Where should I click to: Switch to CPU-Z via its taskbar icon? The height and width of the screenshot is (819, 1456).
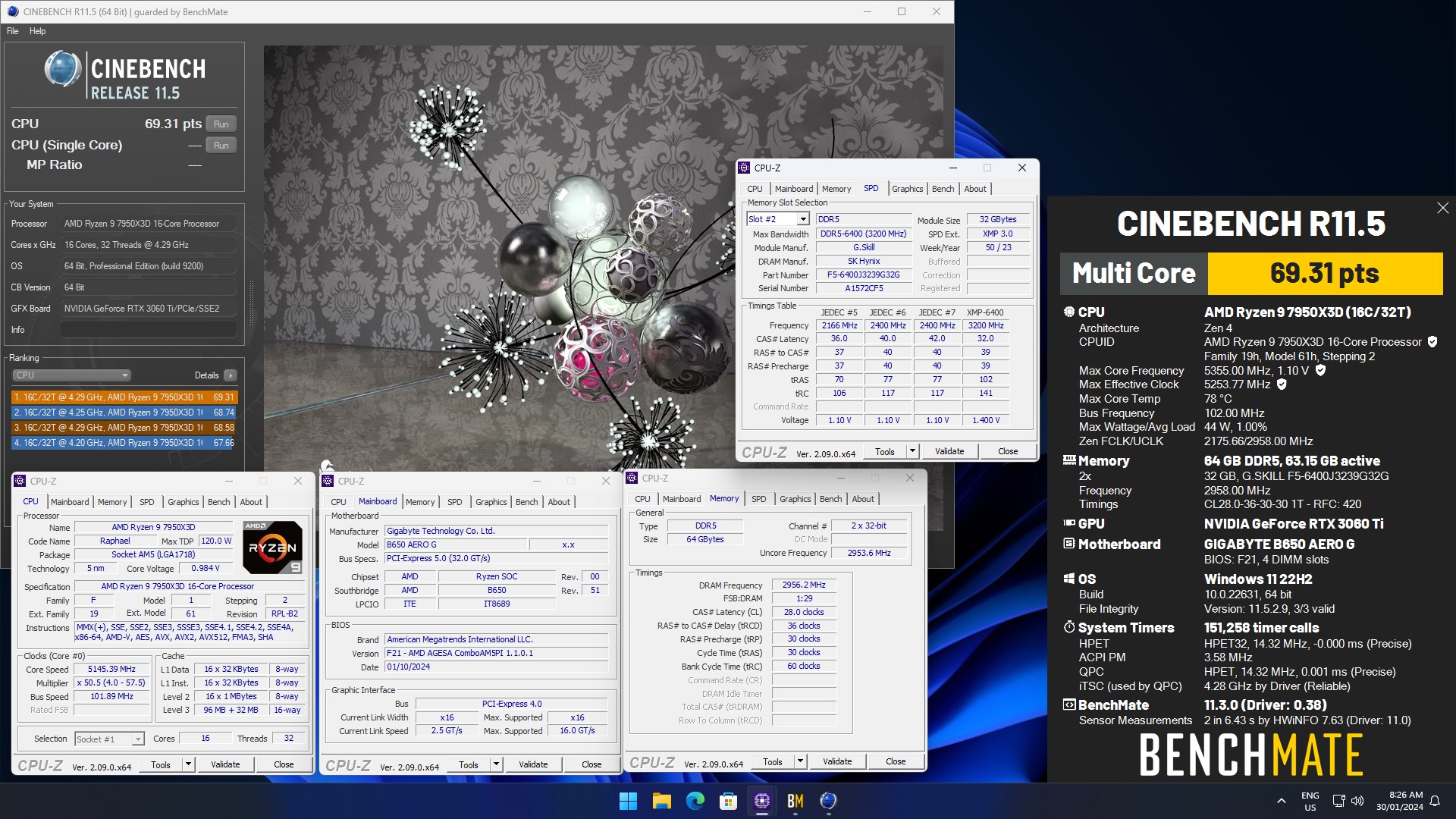pyautogui.click(x=761, y=801)
